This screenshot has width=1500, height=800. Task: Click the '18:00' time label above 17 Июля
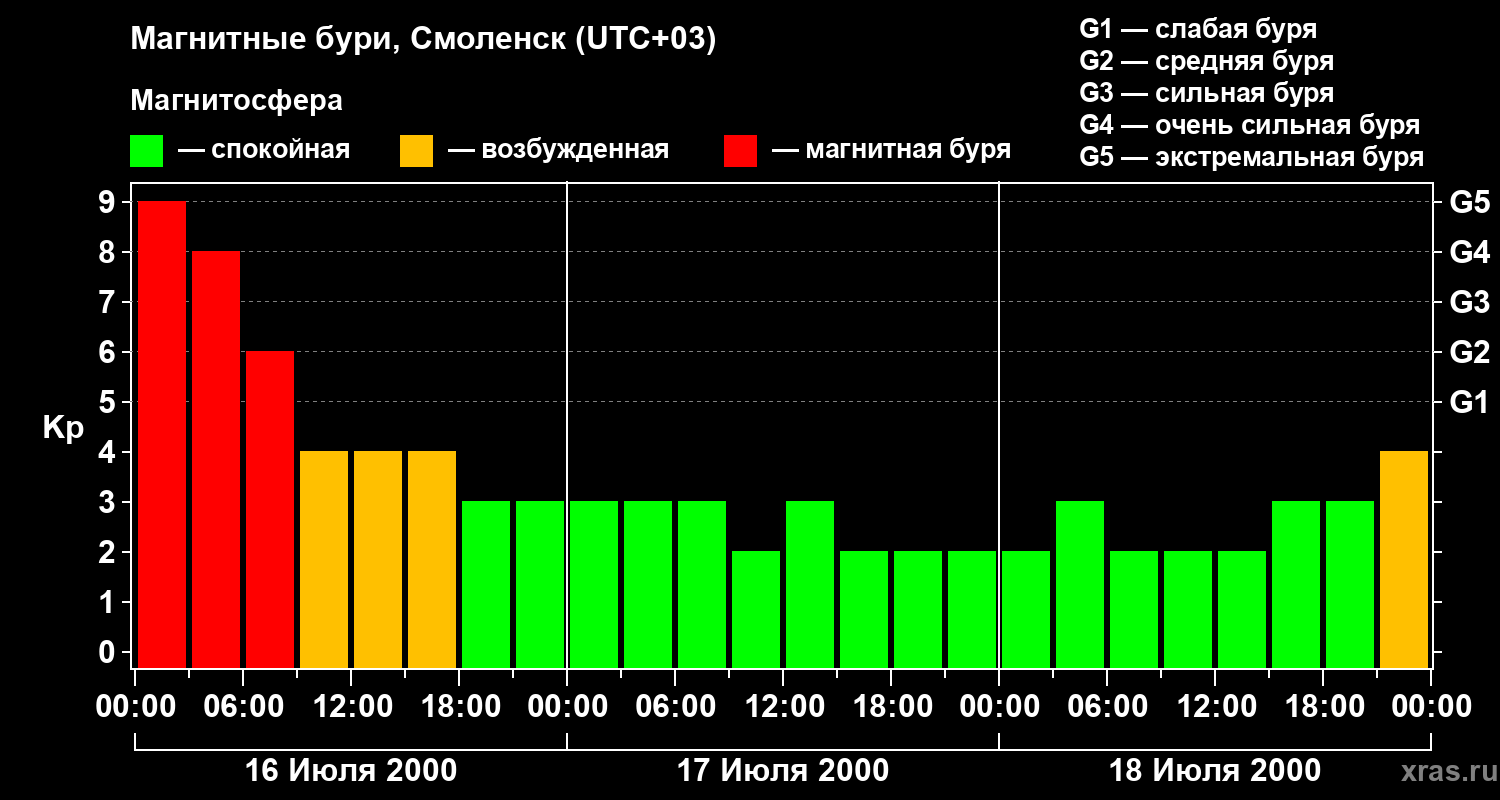pos(891,706)
